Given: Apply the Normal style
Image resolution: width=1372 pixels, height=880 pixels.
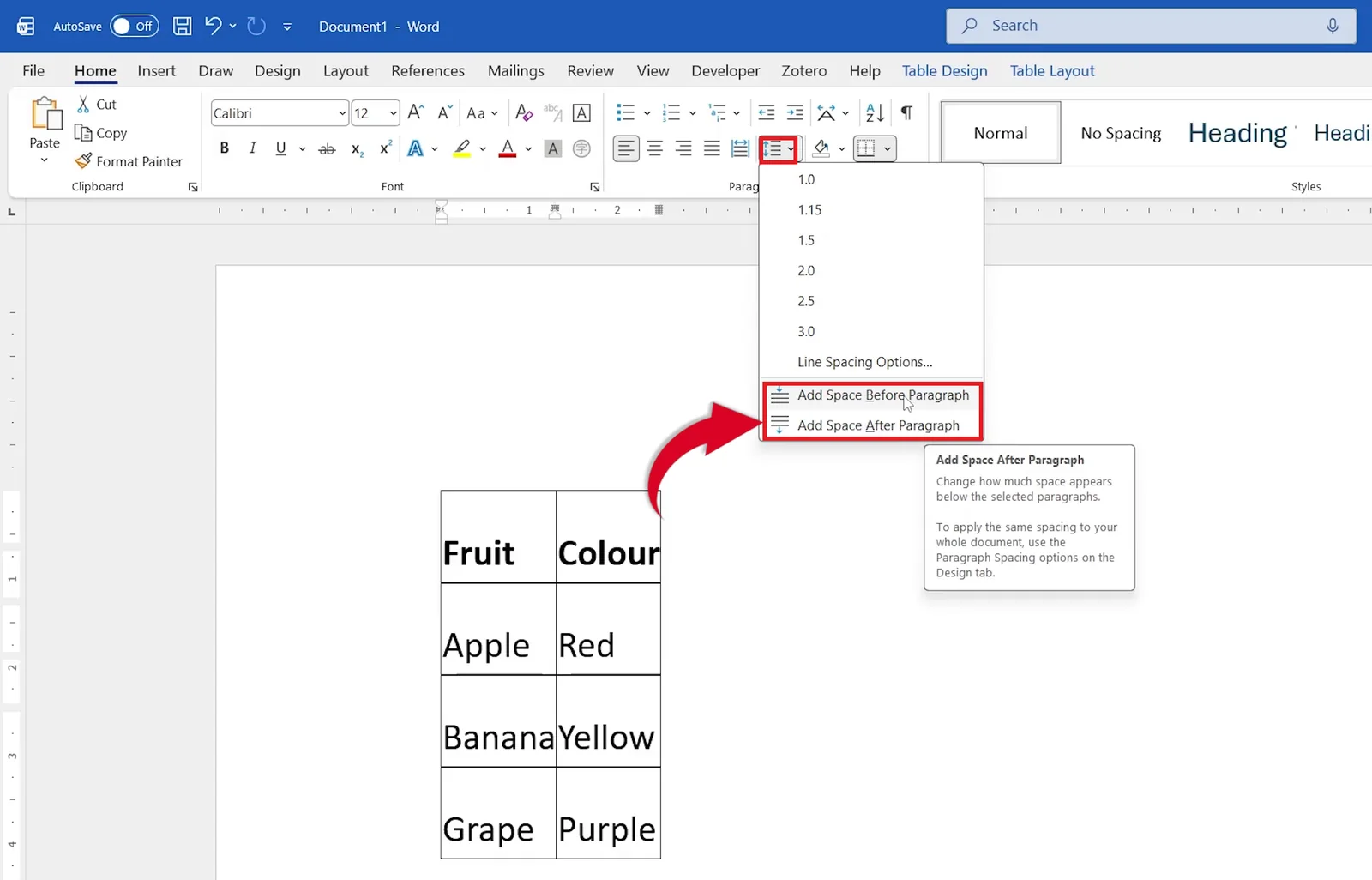Looking at the screenshot, I should click(1001, 133).
